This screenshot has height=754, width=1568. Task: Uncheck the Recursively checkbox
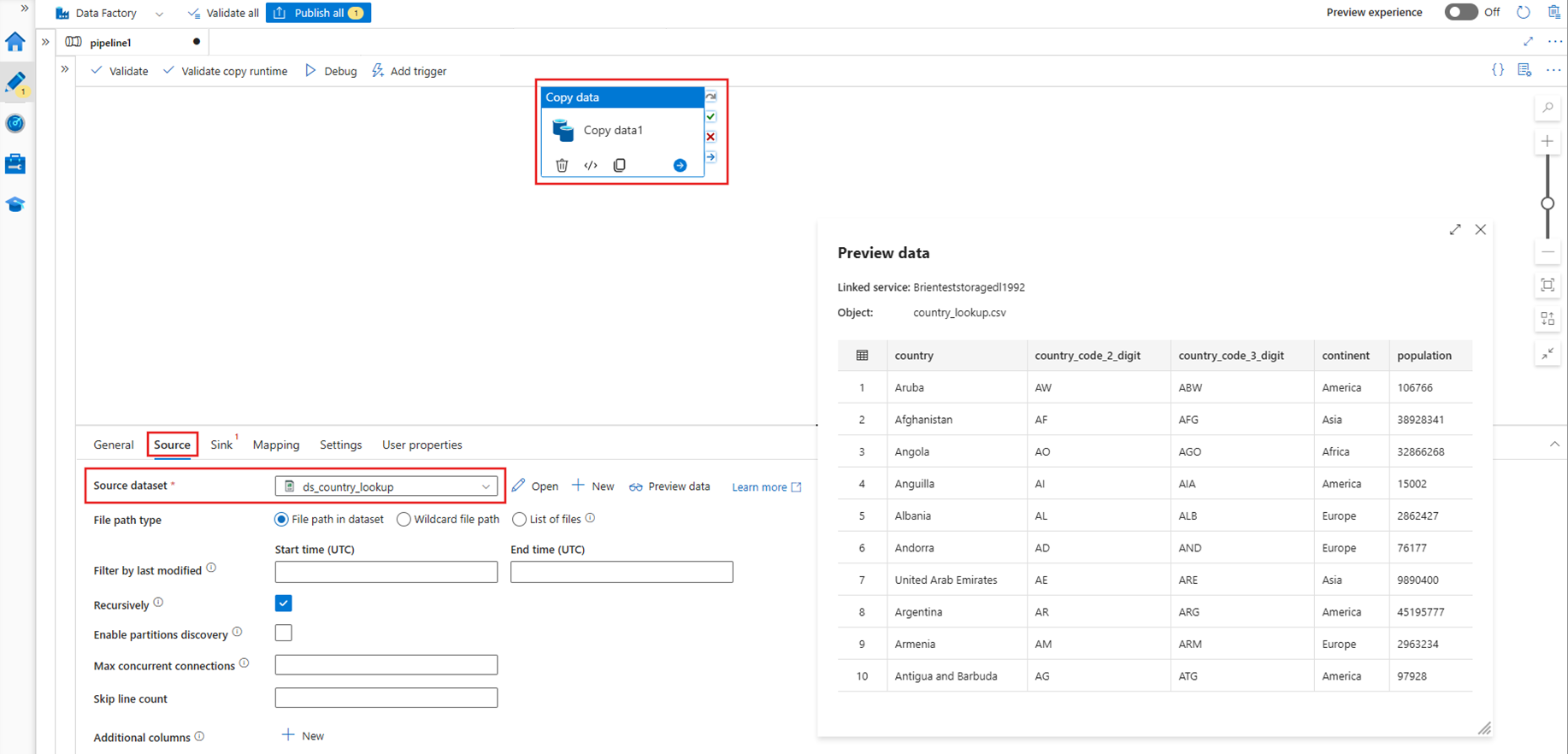click(x=284, y=604)
